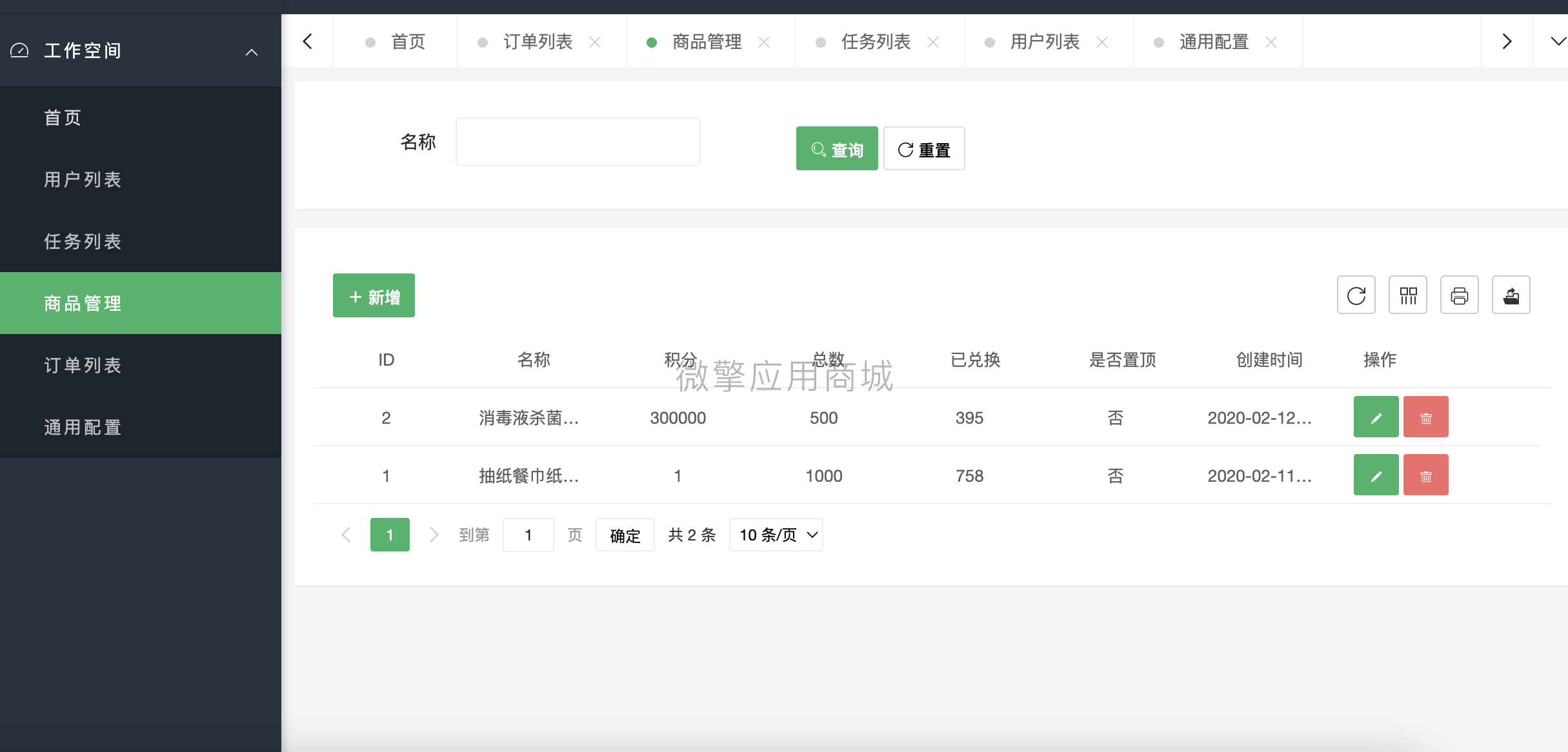Click the dashboard icon beside 工作空间

pos(20,50)
